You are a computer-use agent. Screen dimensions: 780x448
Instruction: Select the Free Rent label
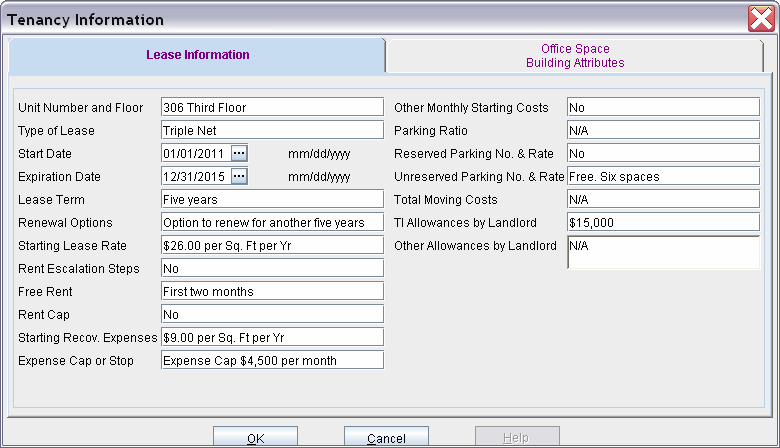45,291
